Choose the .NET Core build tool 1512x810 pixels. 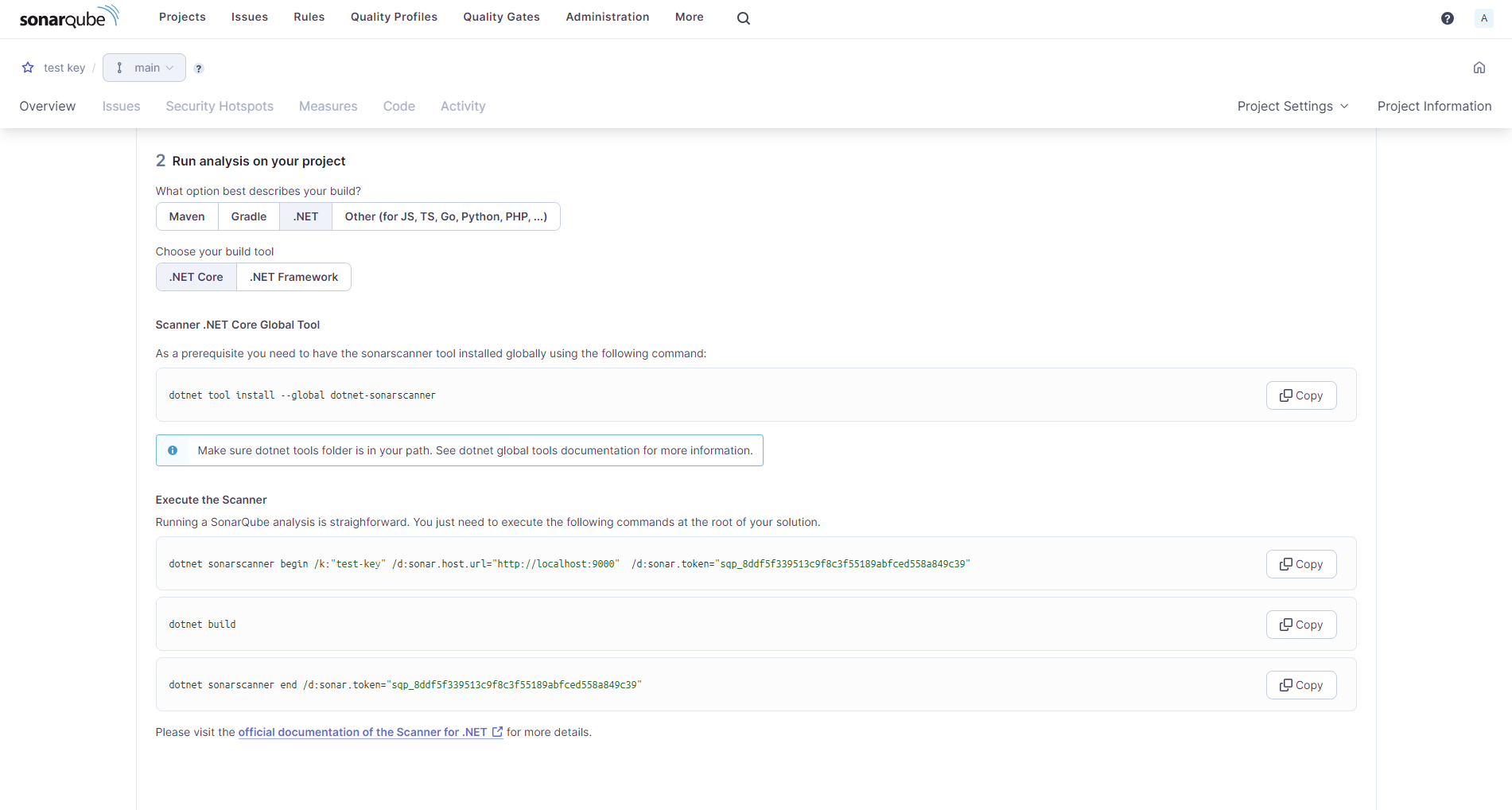(x=196, y=277)
